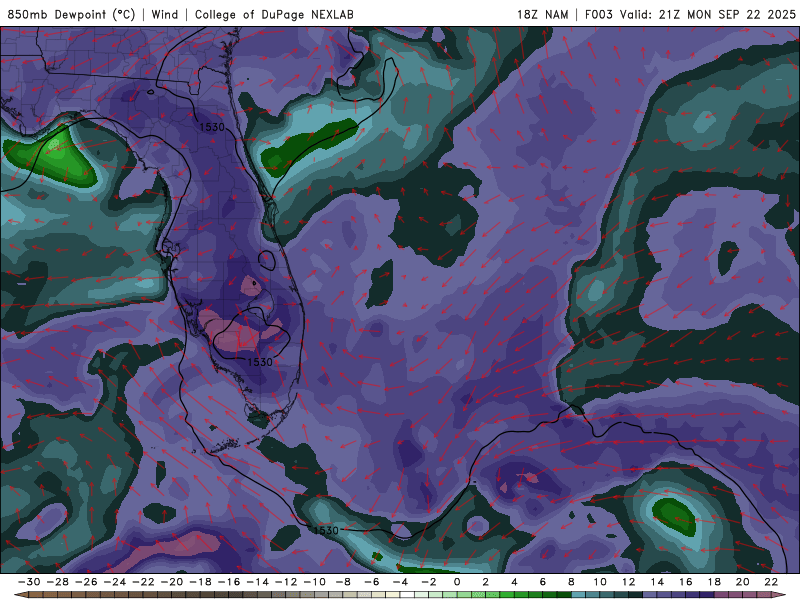Click the "850mb Dewpoint (°C)" title text

coord(71,14)
